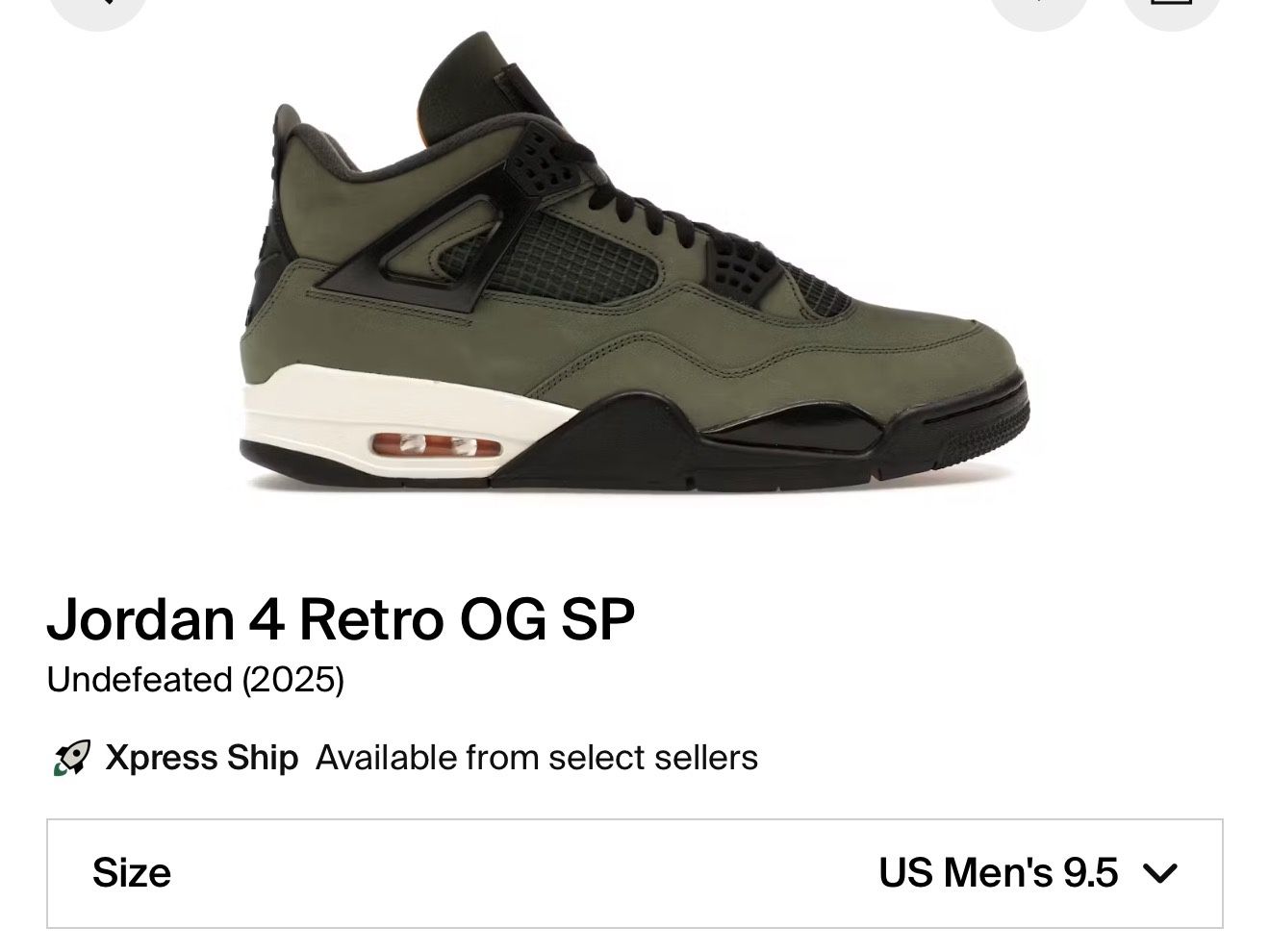1270x952 pixels.
Task: Tap the back arrow circle button
Action: click(x=98, y=8)
